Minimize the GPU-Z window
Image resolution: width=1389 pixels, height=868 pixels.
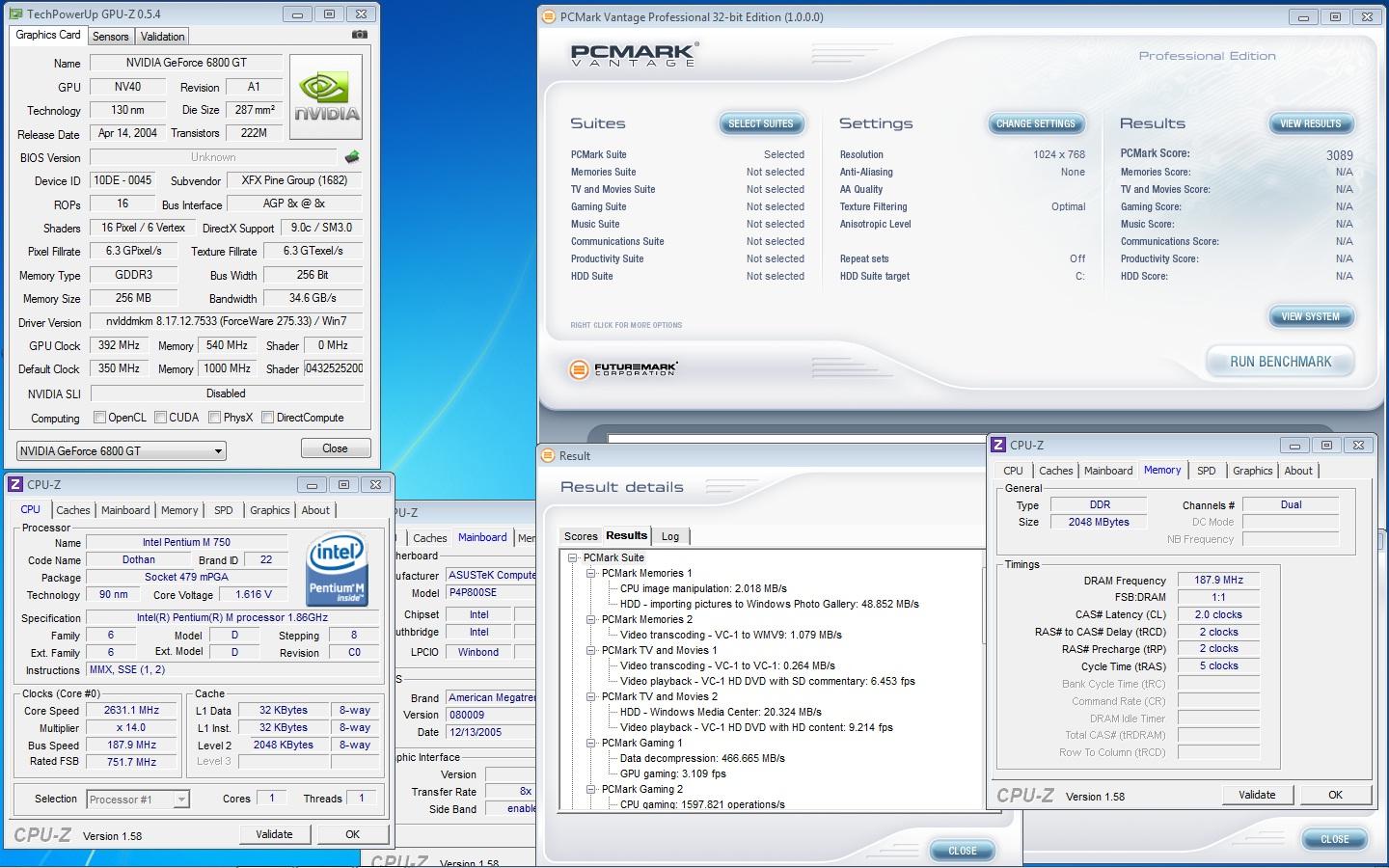[297, 14]
